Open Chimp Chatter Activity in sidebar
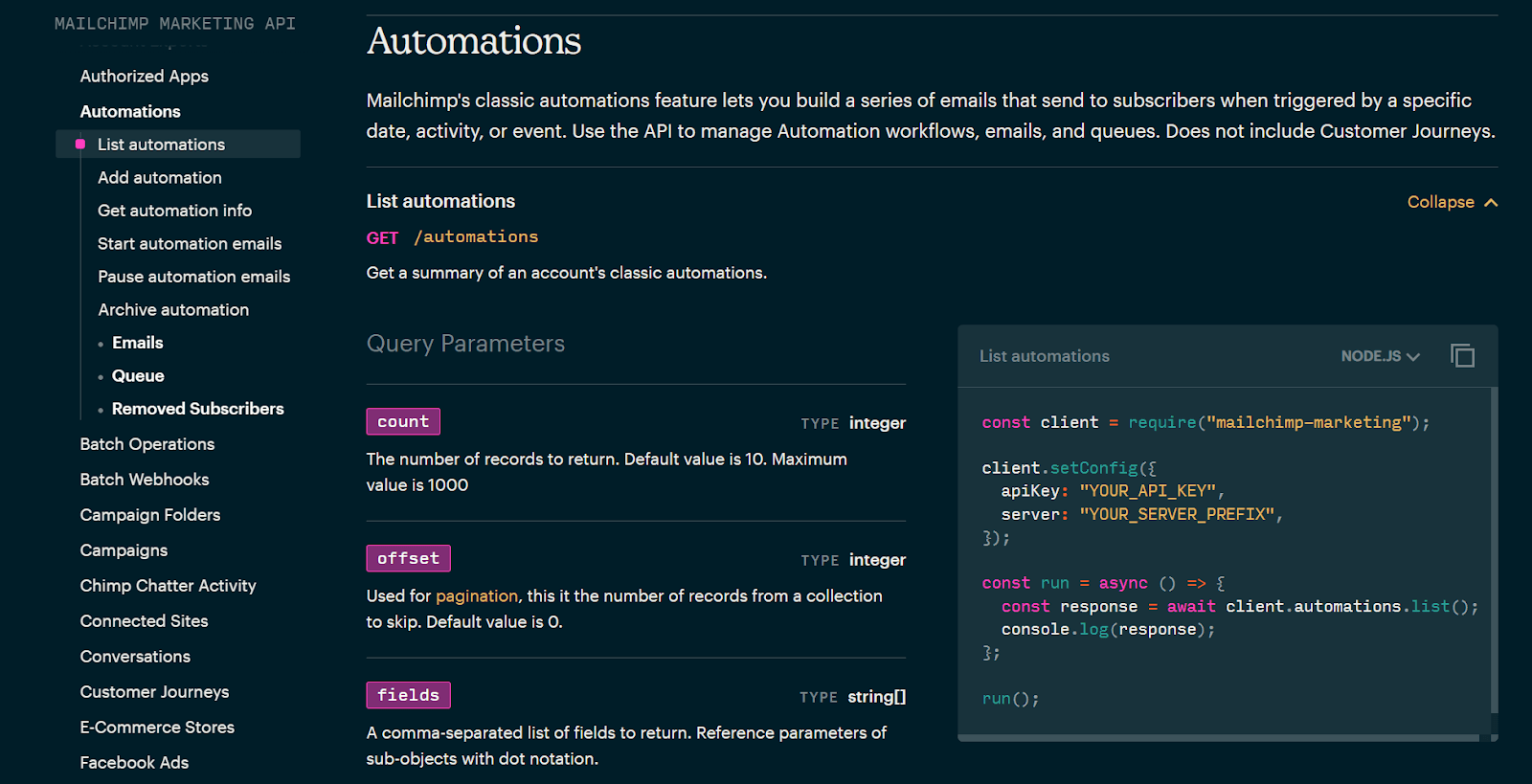 coord(168,586)
